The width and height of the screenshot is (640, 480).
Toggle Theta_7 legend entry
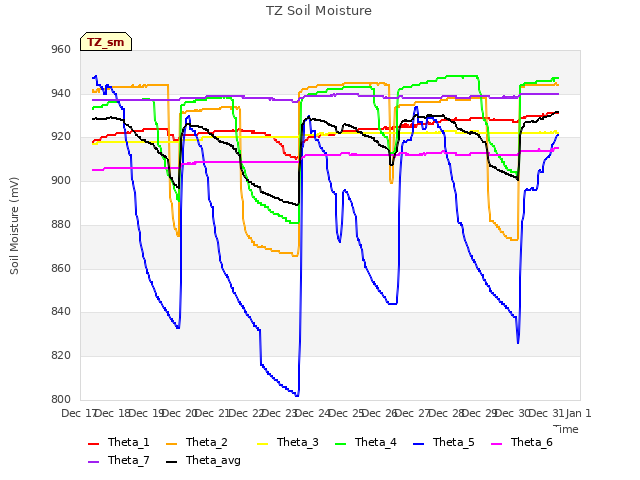(119, 460)
